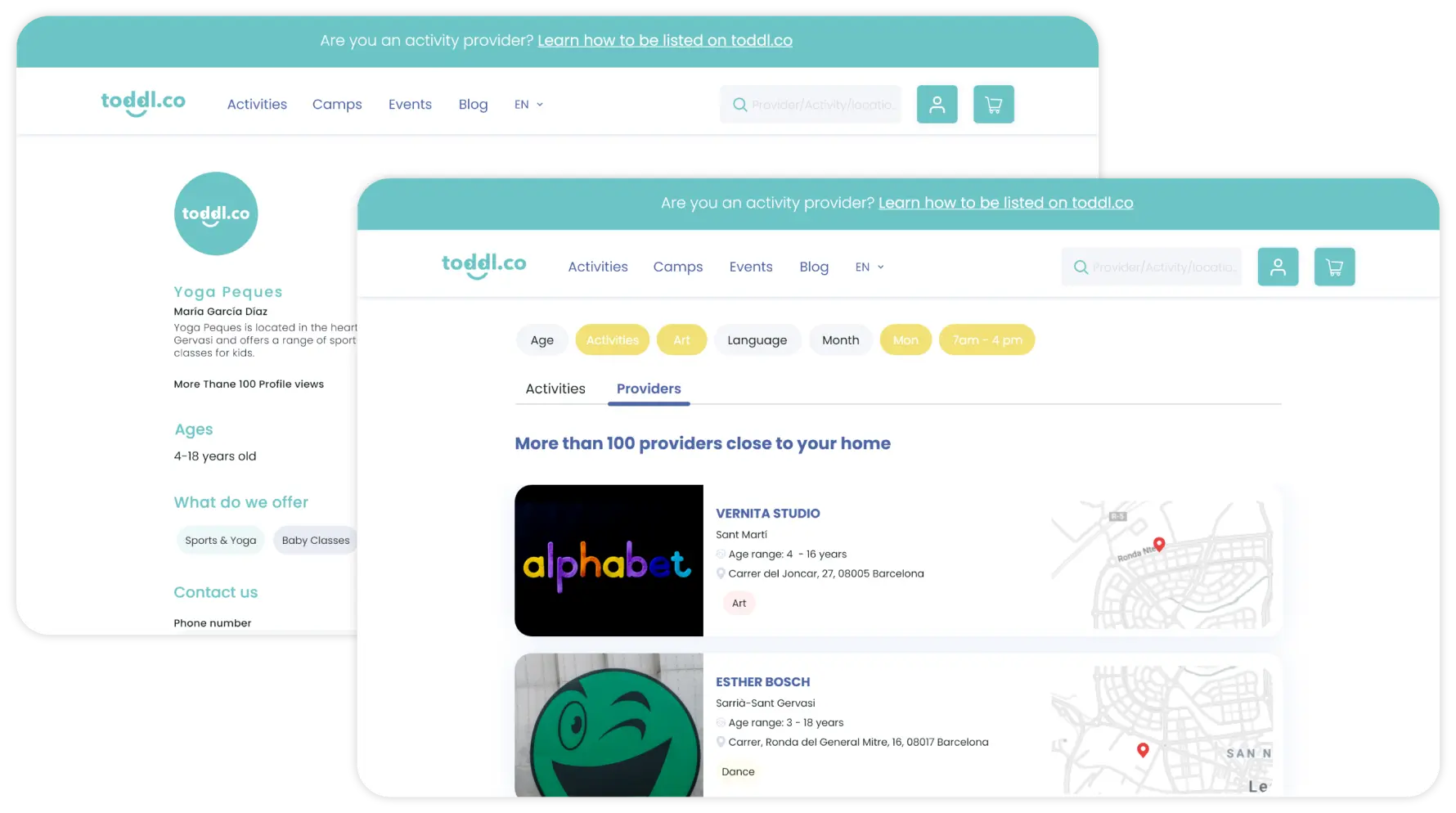The width and height of the screenshot is (1456, 813).
Task: Click the round toddl.co provider avatar
Action: (x=216, y=213)
